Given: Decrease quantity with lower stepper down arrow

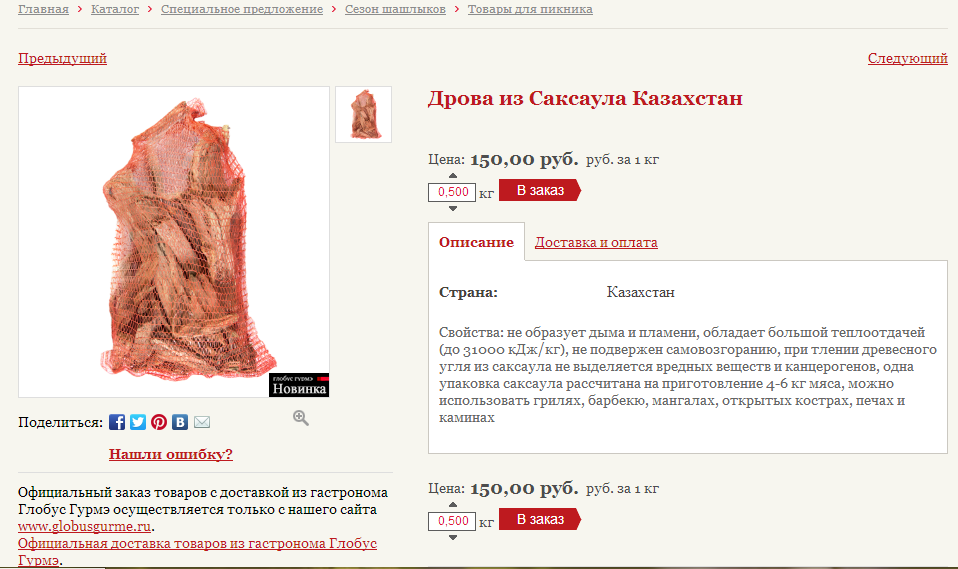Looking at the screenshot, I should (453, 538).
